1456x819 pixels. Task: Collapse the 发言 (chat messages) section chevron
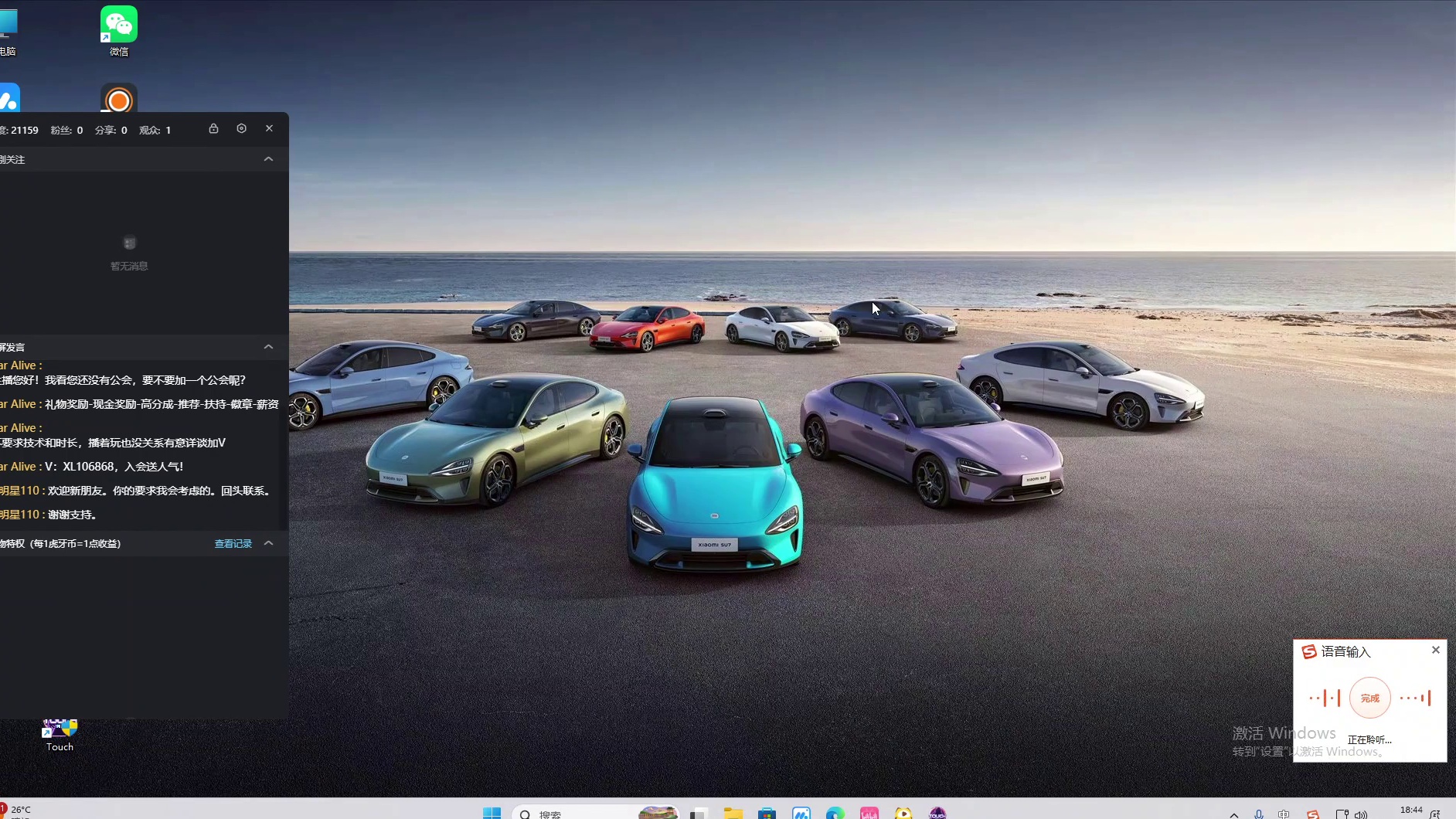(x=268, y=347)
